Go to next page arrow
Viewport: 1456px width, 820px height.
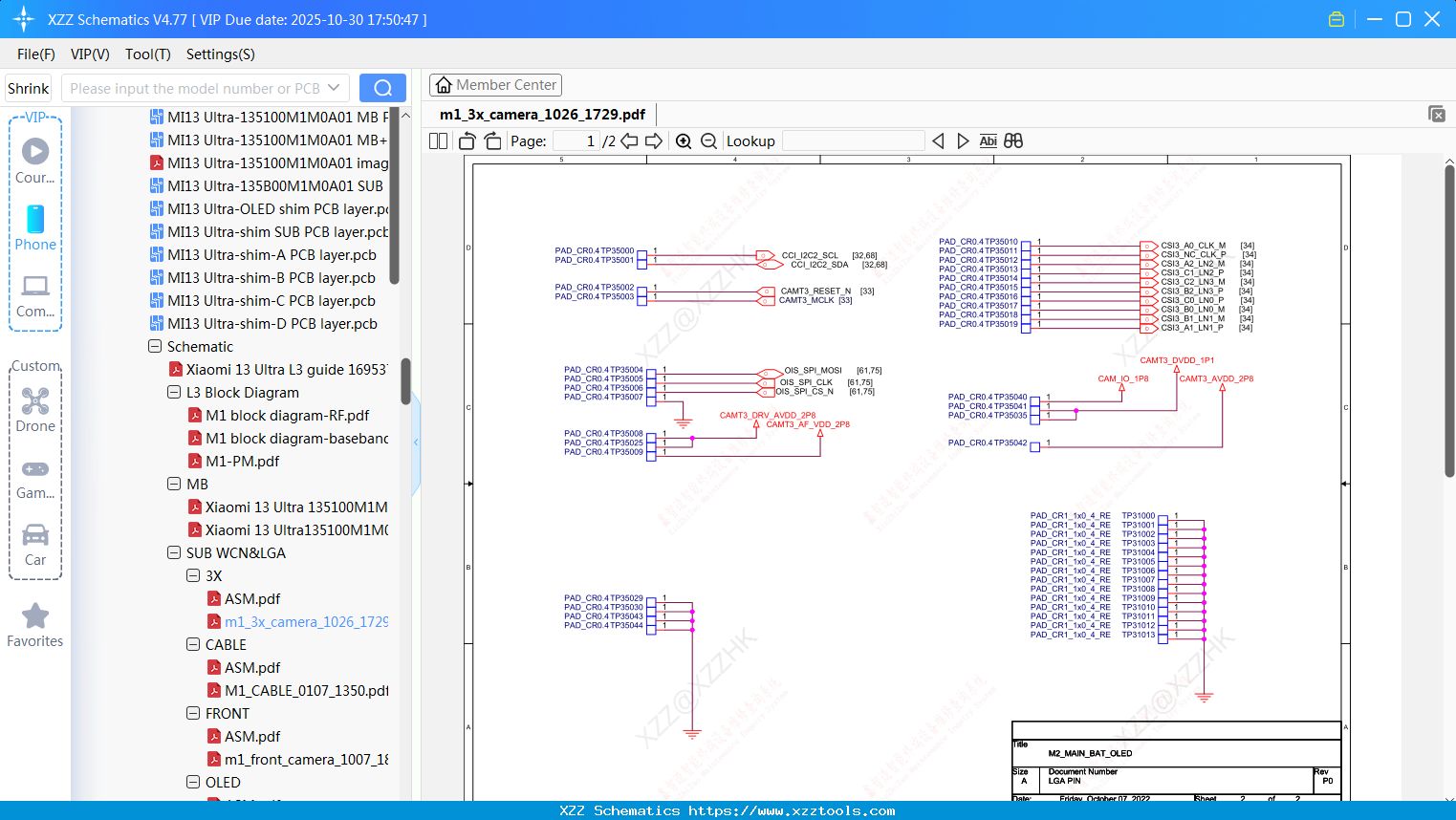pyautogui.click(x=654, y=141)
